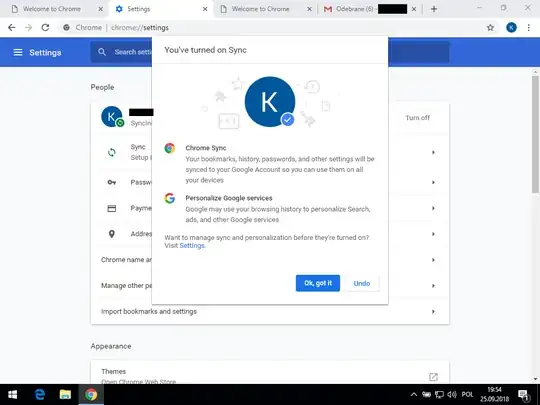Viewport: 540px width, 405px height.
Task: Click the Chrome Sync heading text
Action: pos(206,148)
